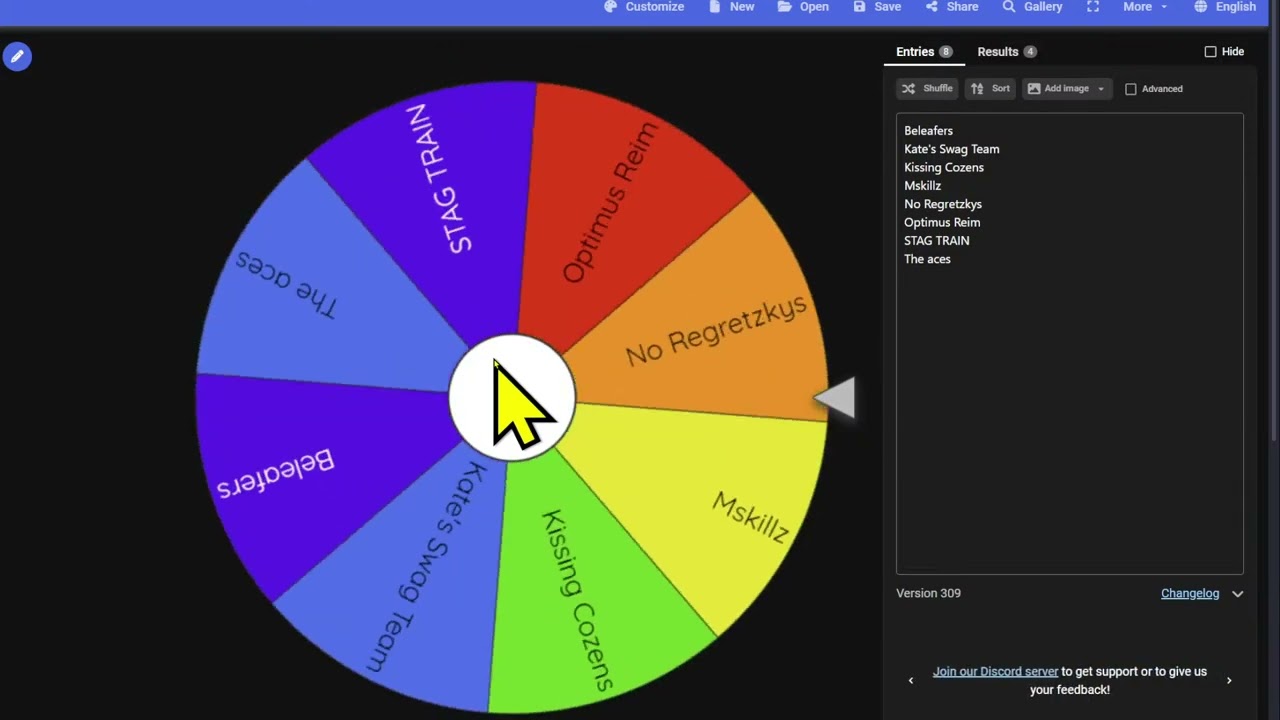The image size is (1280, 720).
Task: Enter fullscreen mode icon
Action: coord(1093,7)
